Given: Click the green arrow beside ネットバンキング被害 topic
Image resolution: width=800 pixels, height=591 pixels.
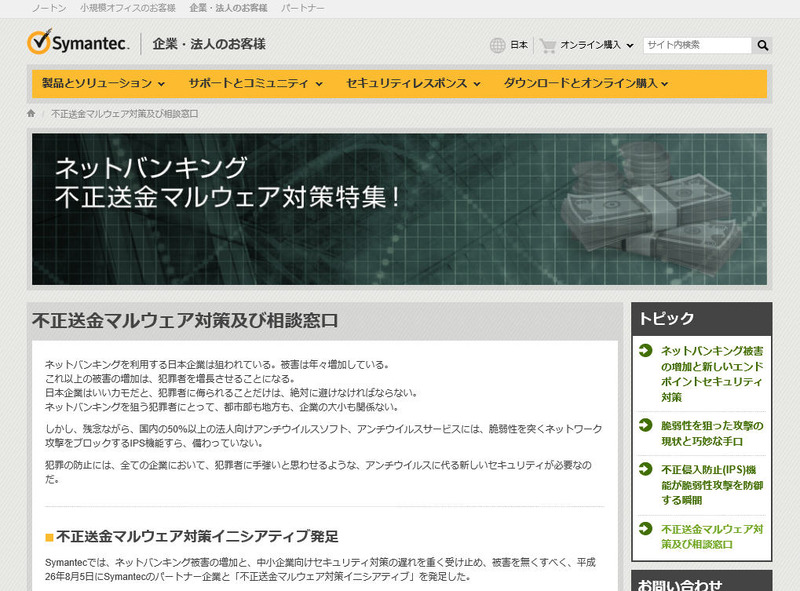Looking at the screenshot, I should click(x=646, y=351).
